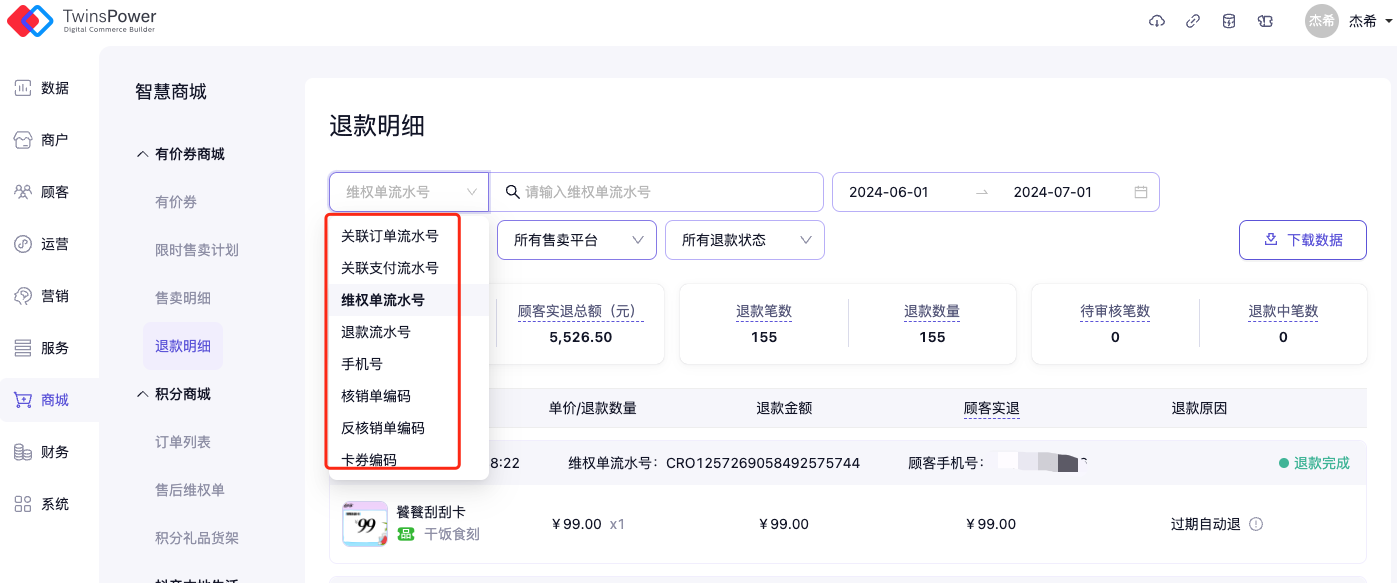
Task: Go to 财务 in the left sidebar
Action: (x=42, y=452)
